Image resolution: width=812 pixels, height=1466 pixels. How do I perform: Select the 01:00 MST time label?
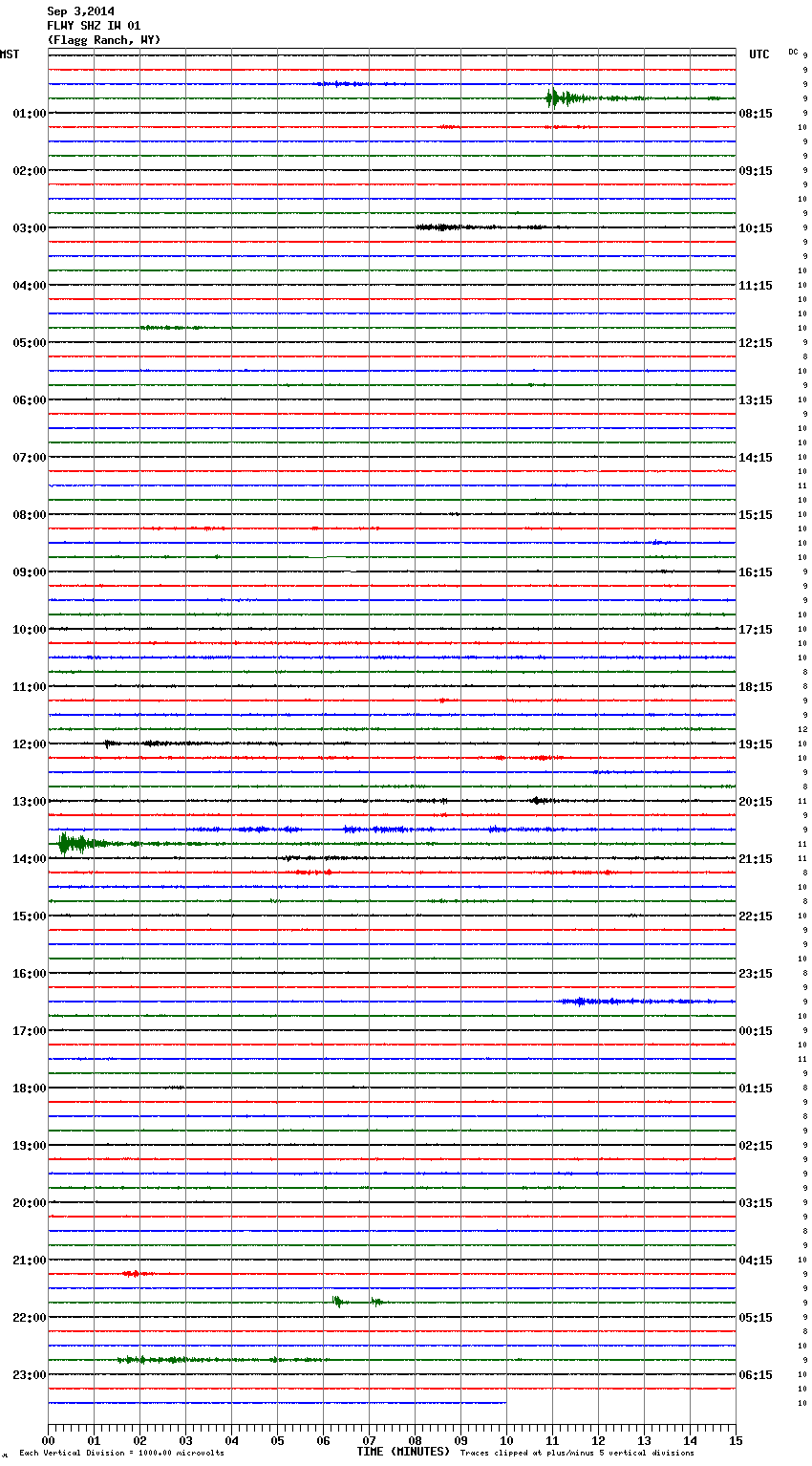(30, 114)
